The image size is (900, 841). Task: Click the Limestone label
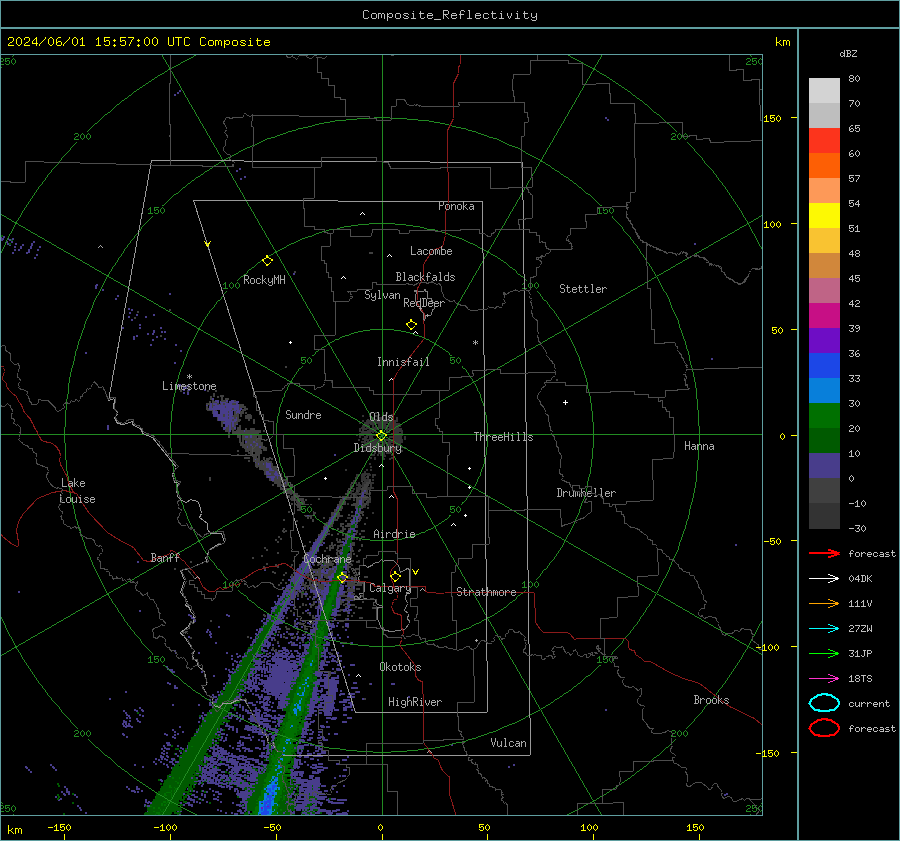pyautogui.click(x=189, y=386)
